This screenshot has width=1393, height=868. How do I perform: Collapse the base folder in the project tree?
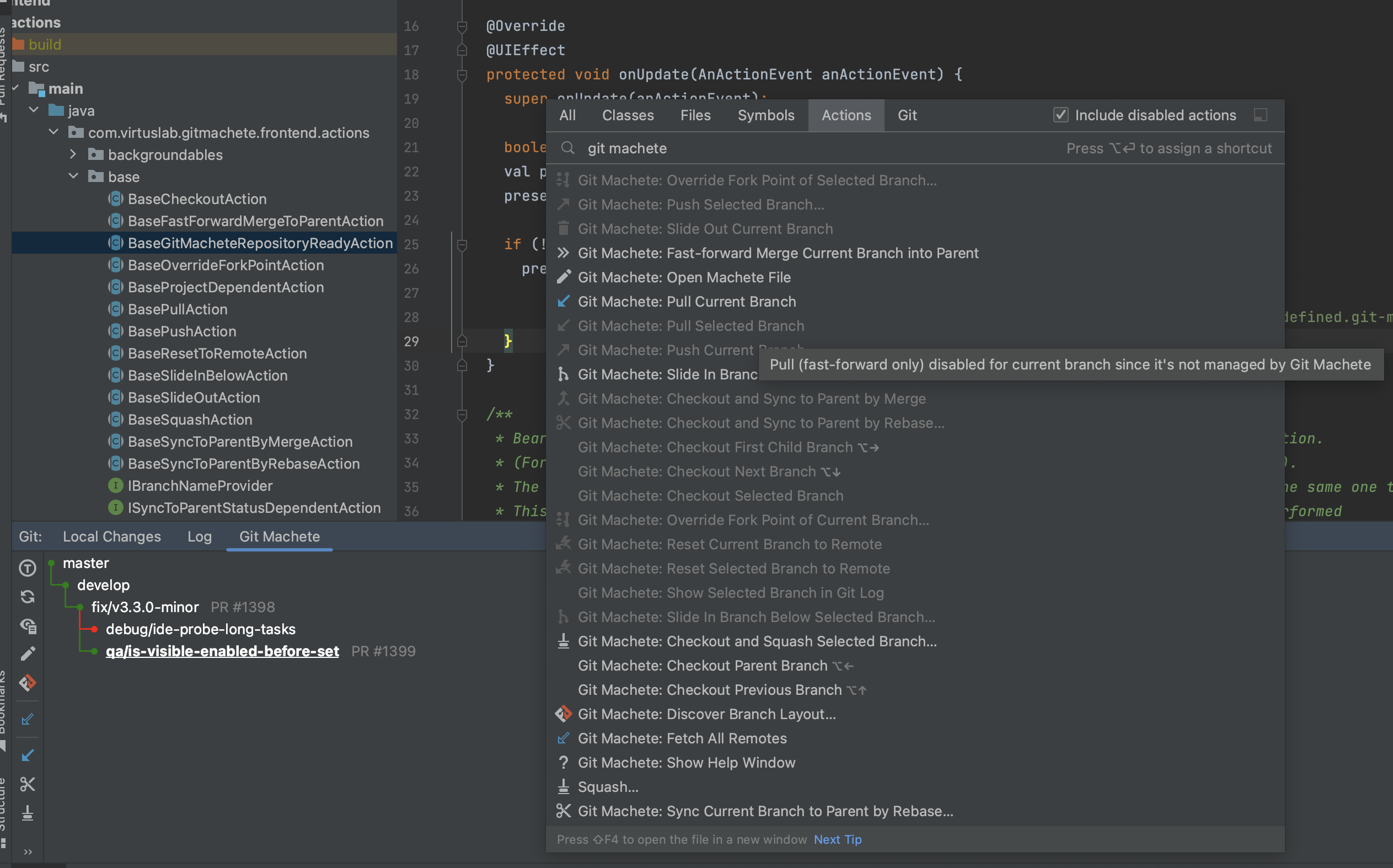[x=73, y=176]
